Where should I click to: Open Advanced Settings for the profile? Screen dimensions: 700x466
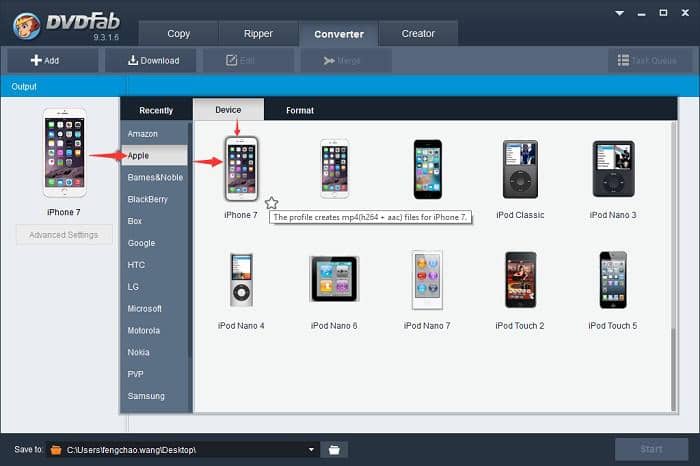tap(64, 235)
